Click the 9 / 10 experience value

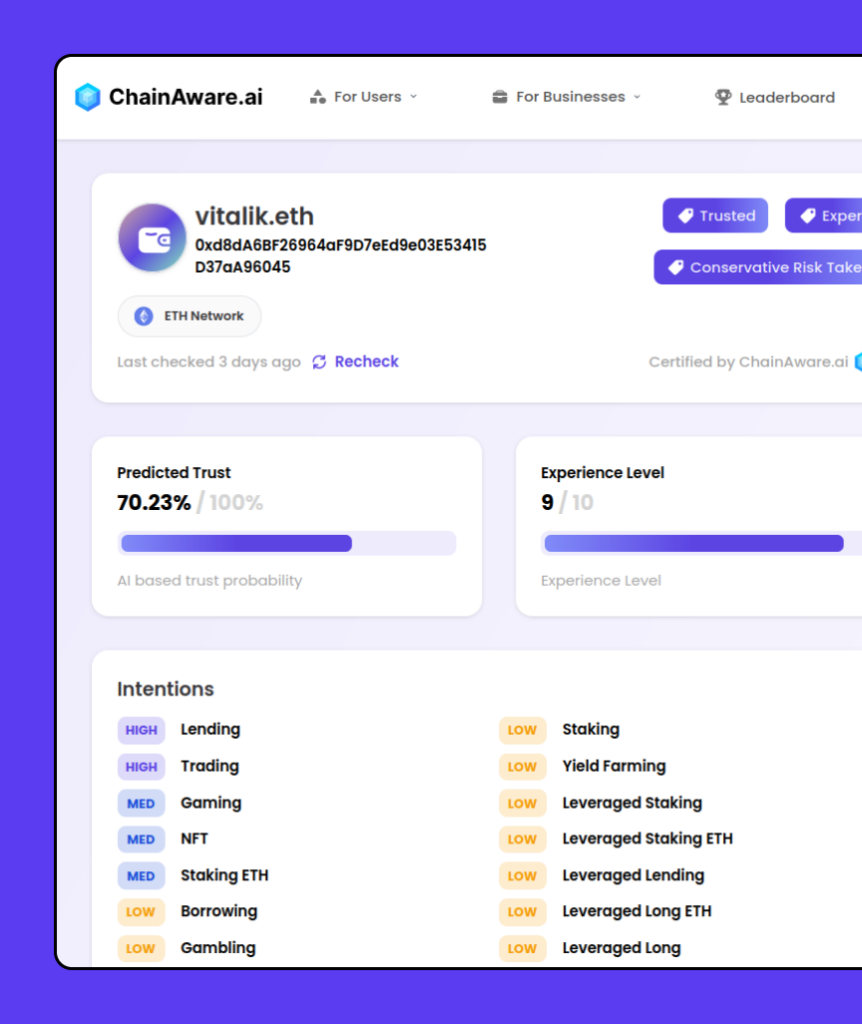(x=567, y=502)
